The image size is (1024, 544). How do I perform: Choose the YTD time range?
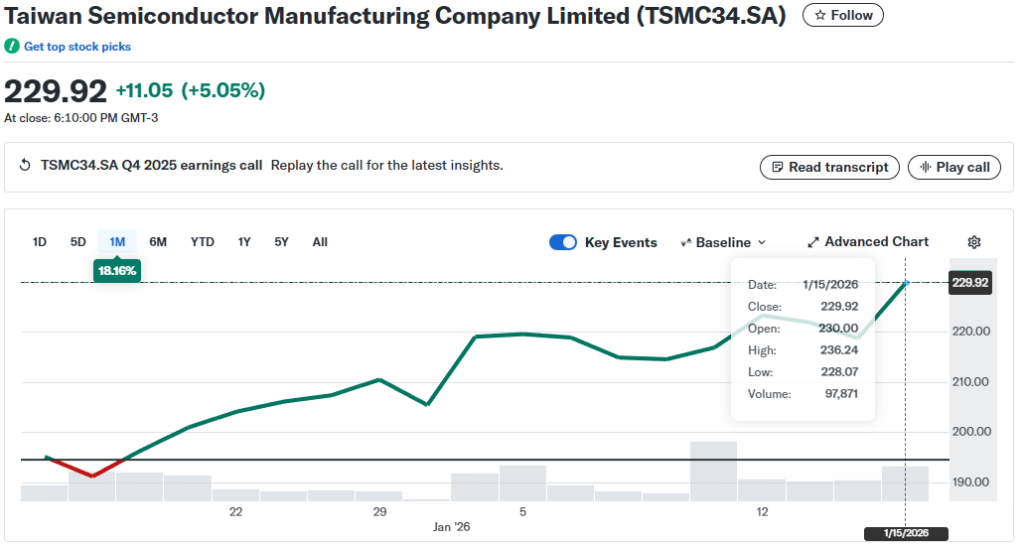pyautogui.click(x=202, y=242)
